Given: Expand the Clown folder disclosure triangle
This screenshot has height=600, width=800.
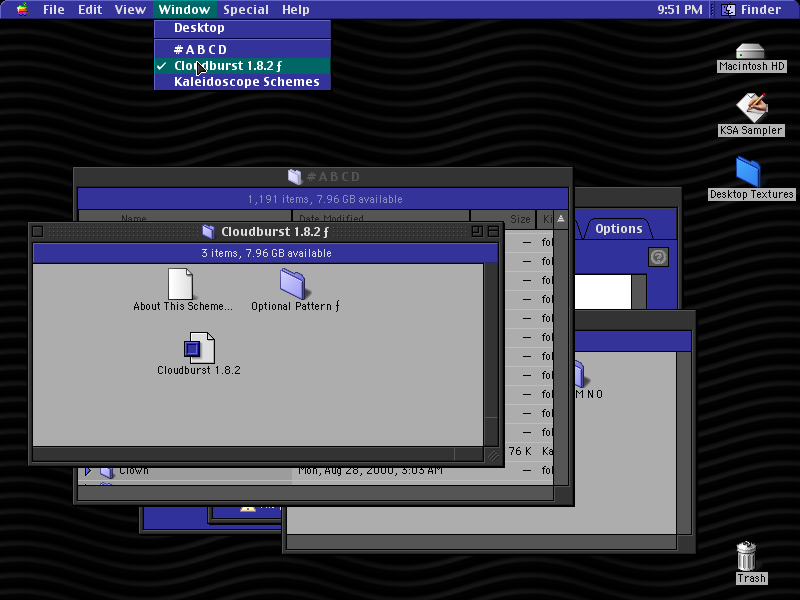Looking at the screenshot, I should pos(88,470).
